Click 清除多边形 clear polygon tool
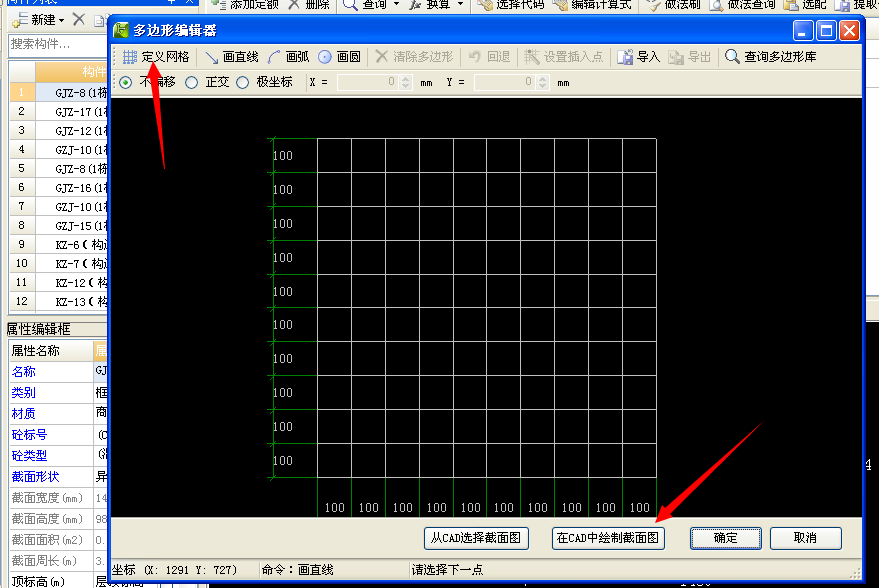The height and width of the screenshot is (588, 879). tap(414, 57)
